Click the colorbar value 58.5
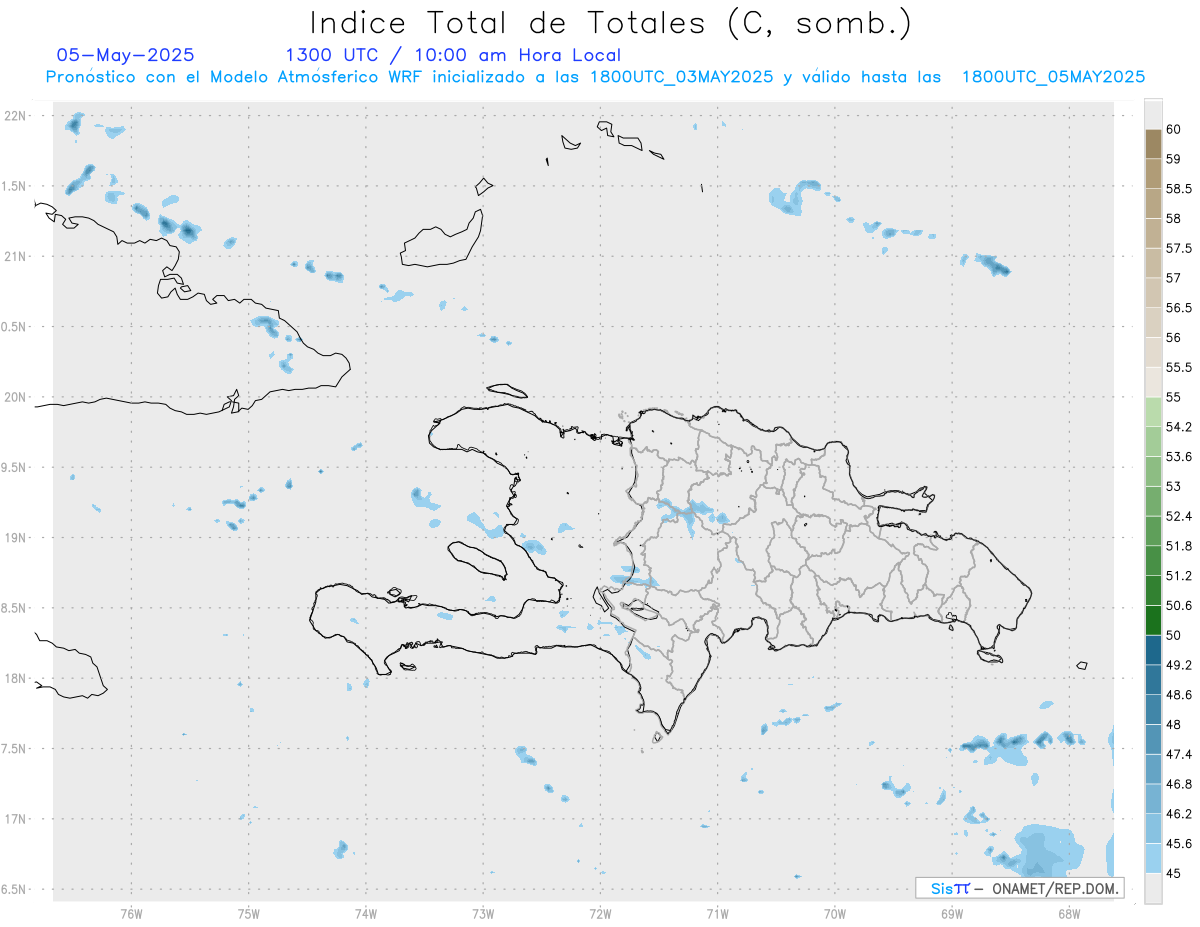Image resolution: width=1200 pixels, height=927 pixels. pos(1178,189)
